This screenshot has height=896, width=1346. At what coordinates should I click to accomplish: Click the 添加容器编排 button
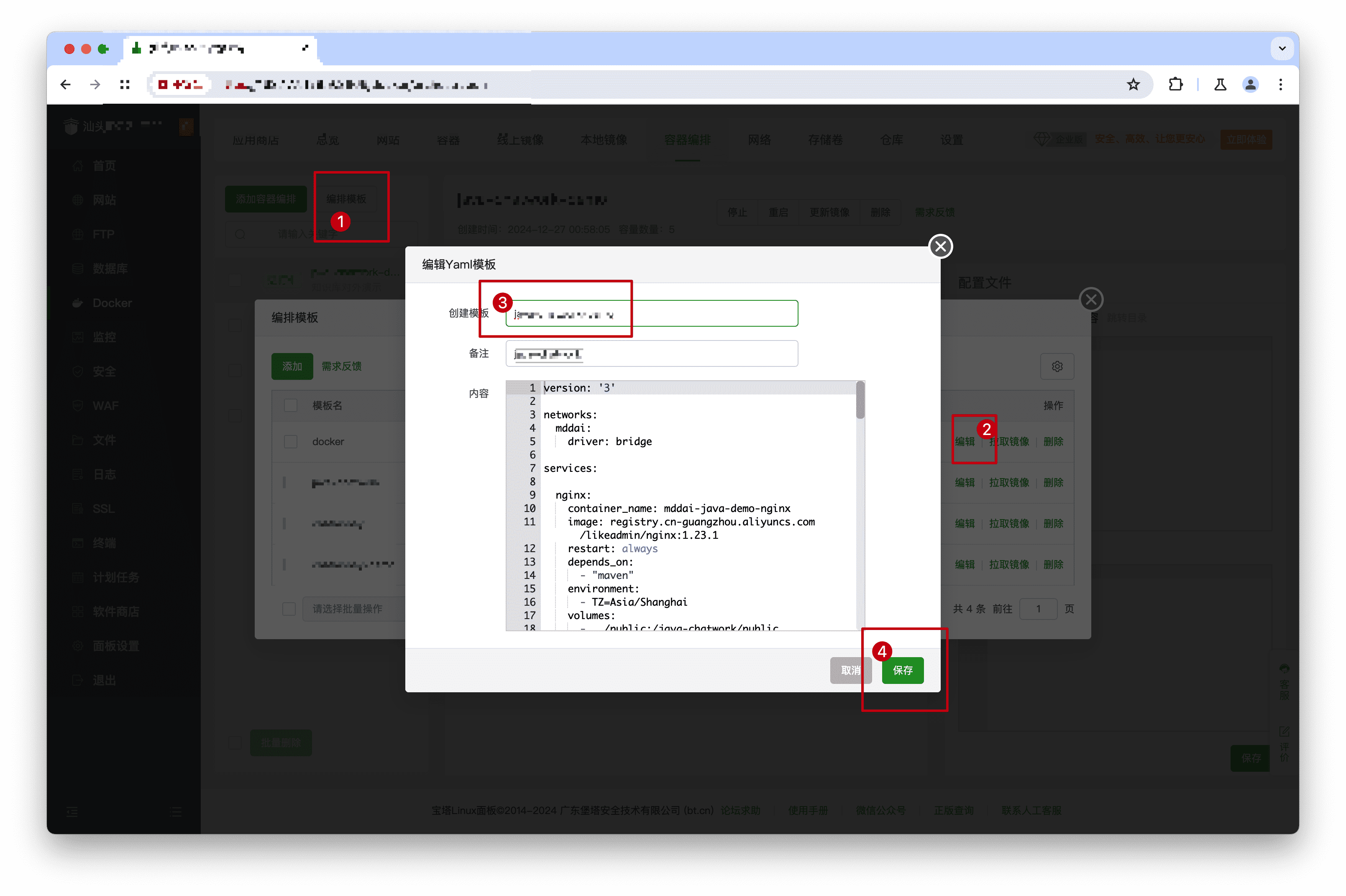266,199
